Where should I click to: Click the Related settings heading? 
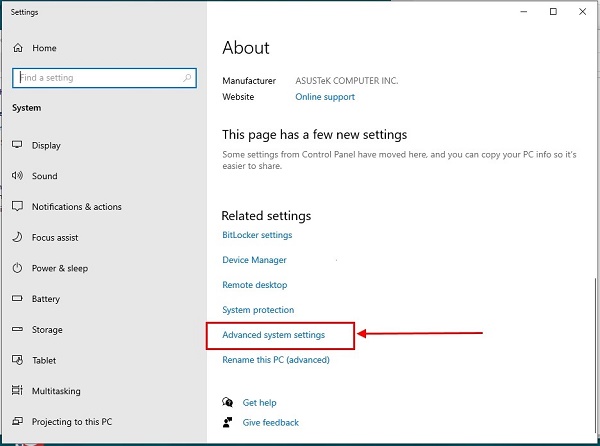tap(266, 216)
